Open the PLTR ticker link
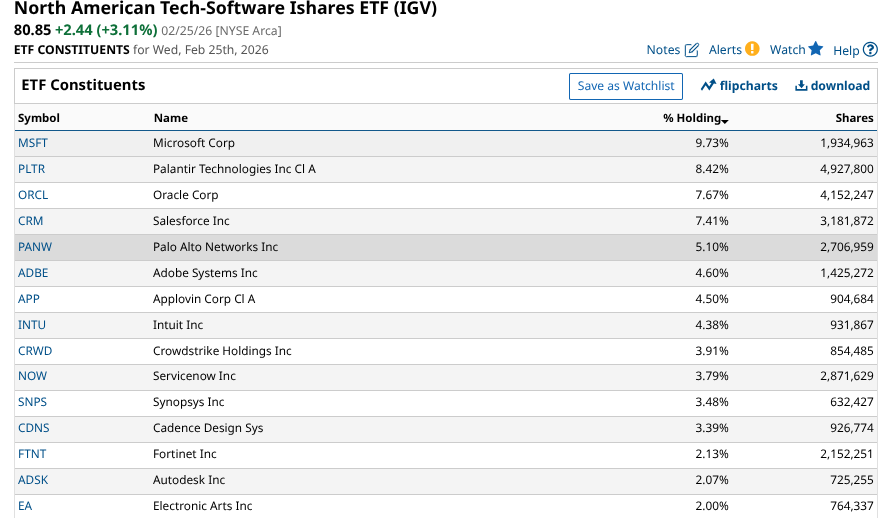Image resolution: width=883 pixels, height=518 pixels. (x=32, y=169)
